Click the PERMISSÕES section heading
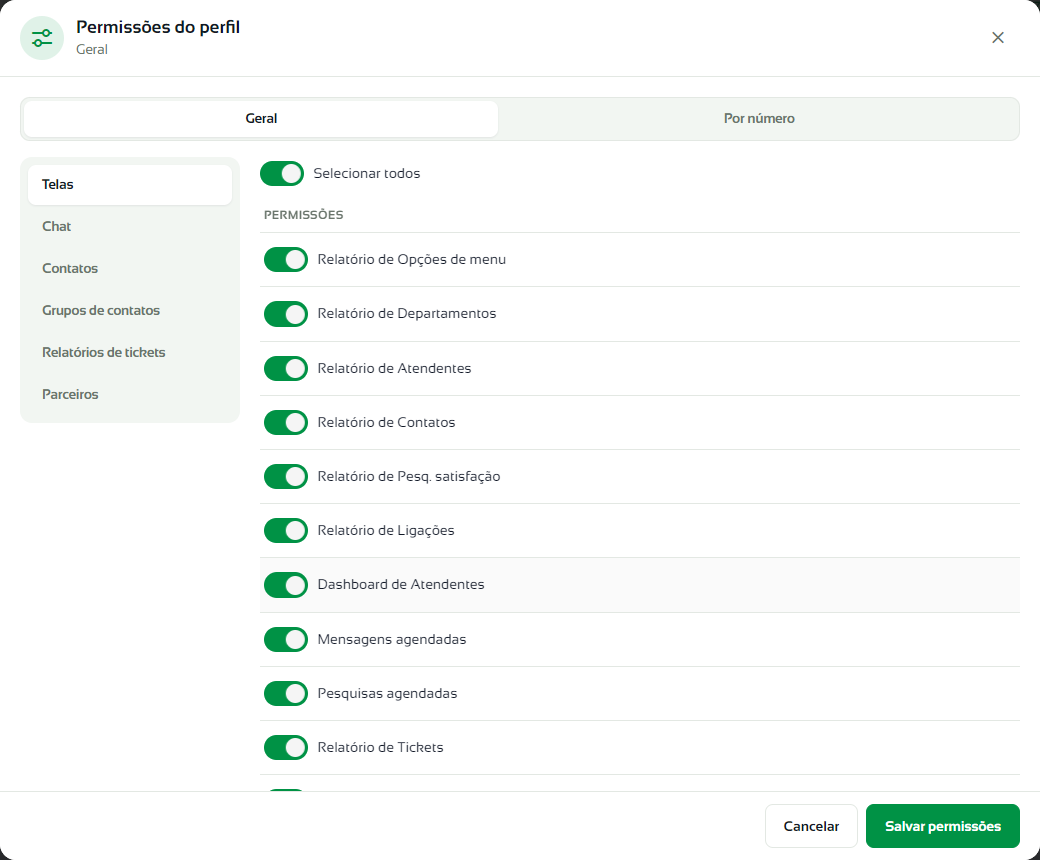The width and height of the screenshot is (1040, 860). [x=304, y=215]
